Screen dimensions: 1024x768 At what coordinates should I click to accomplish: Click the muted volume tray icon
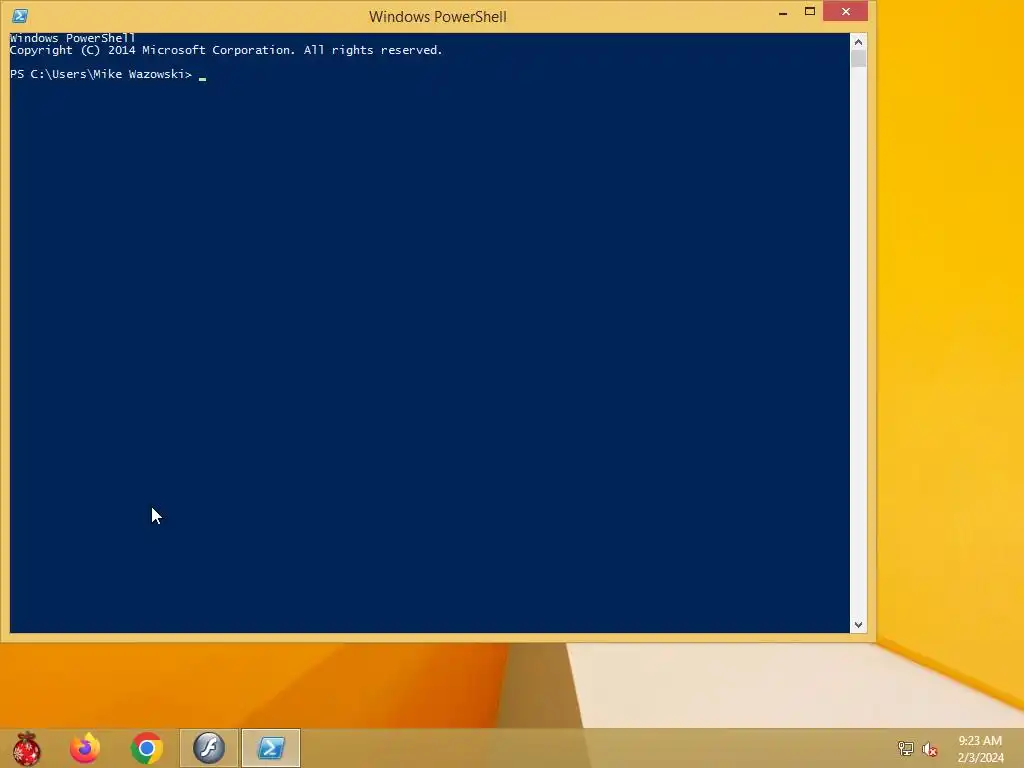click(929, 749)
